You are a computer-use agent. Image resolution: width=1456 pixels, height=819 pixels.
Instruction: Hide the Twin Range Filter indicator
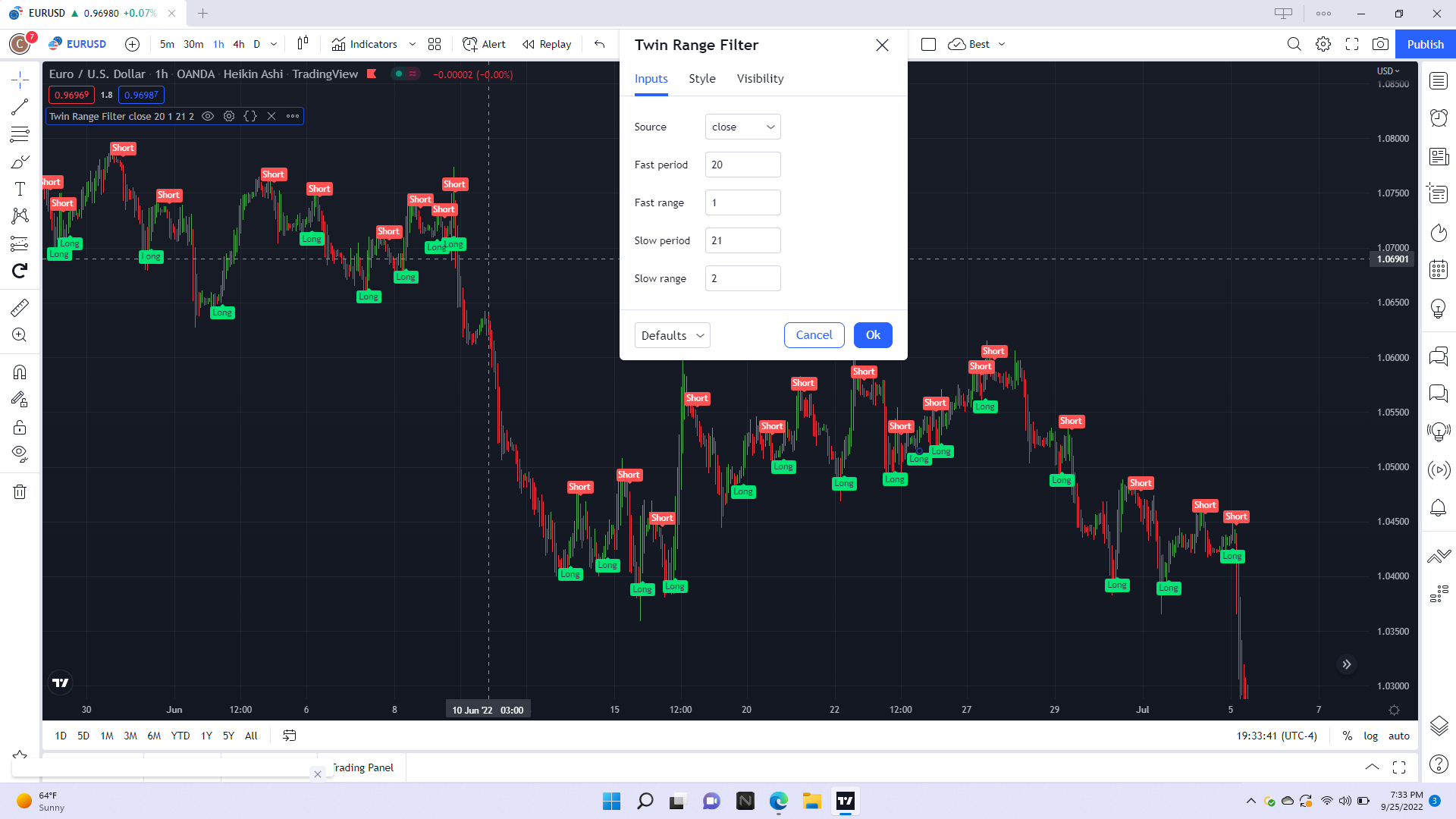(208, 116)
